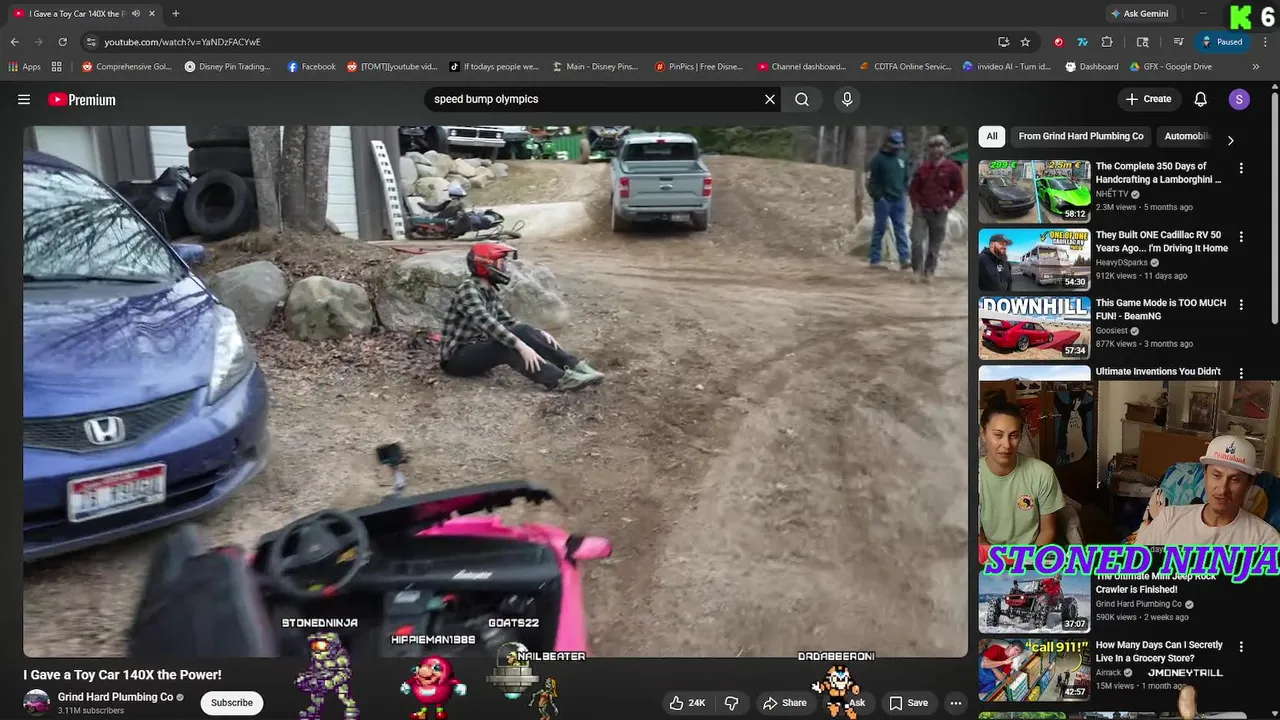Open the Facebook bookmark

311,67
